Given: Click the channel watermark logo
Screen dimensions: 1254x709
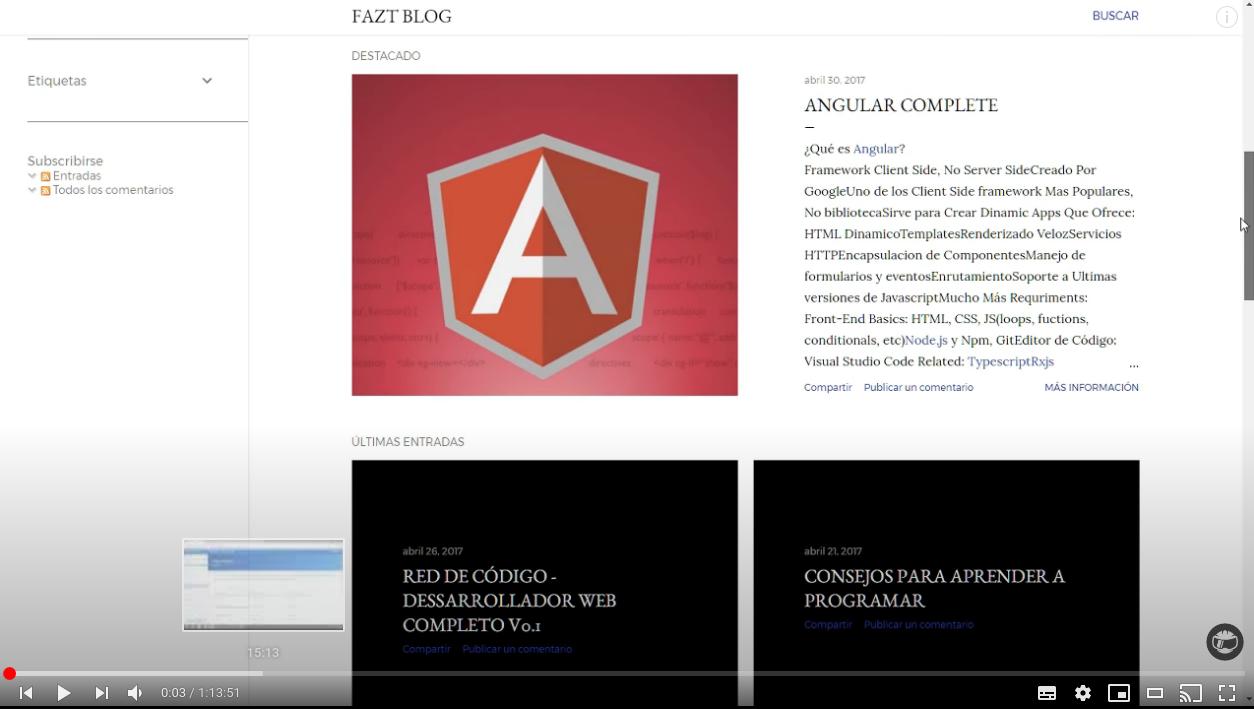Looking at the screenshot, I should click(1224, 642).
